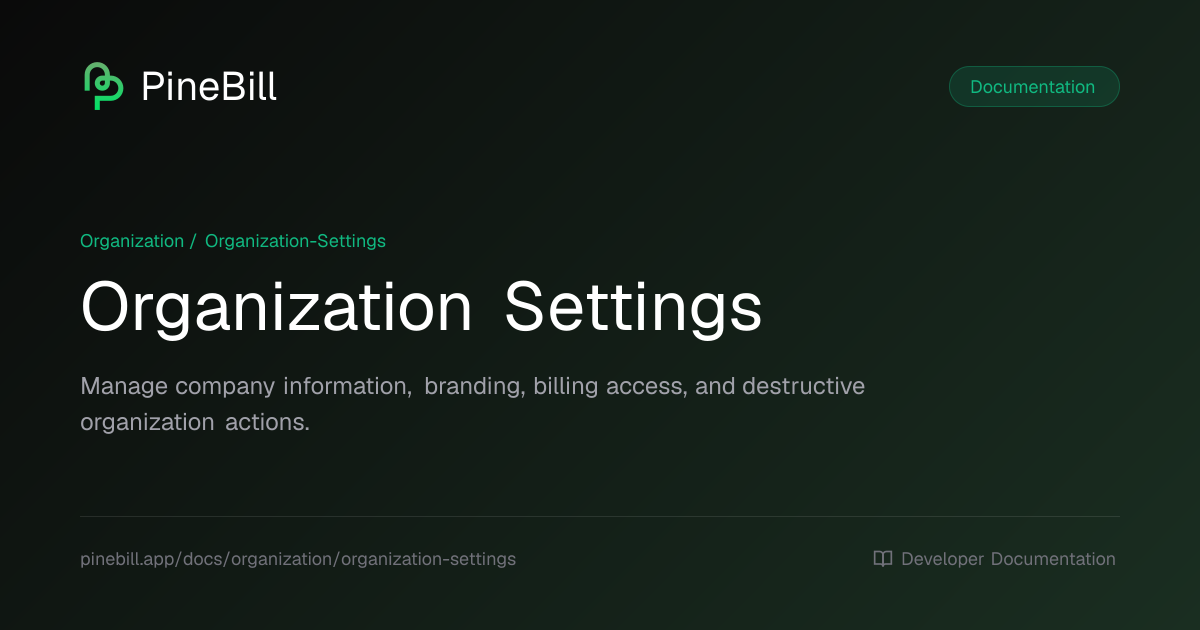
Task: Click the book icon beside Developer Documentation
Action: (x=883, y=559)
